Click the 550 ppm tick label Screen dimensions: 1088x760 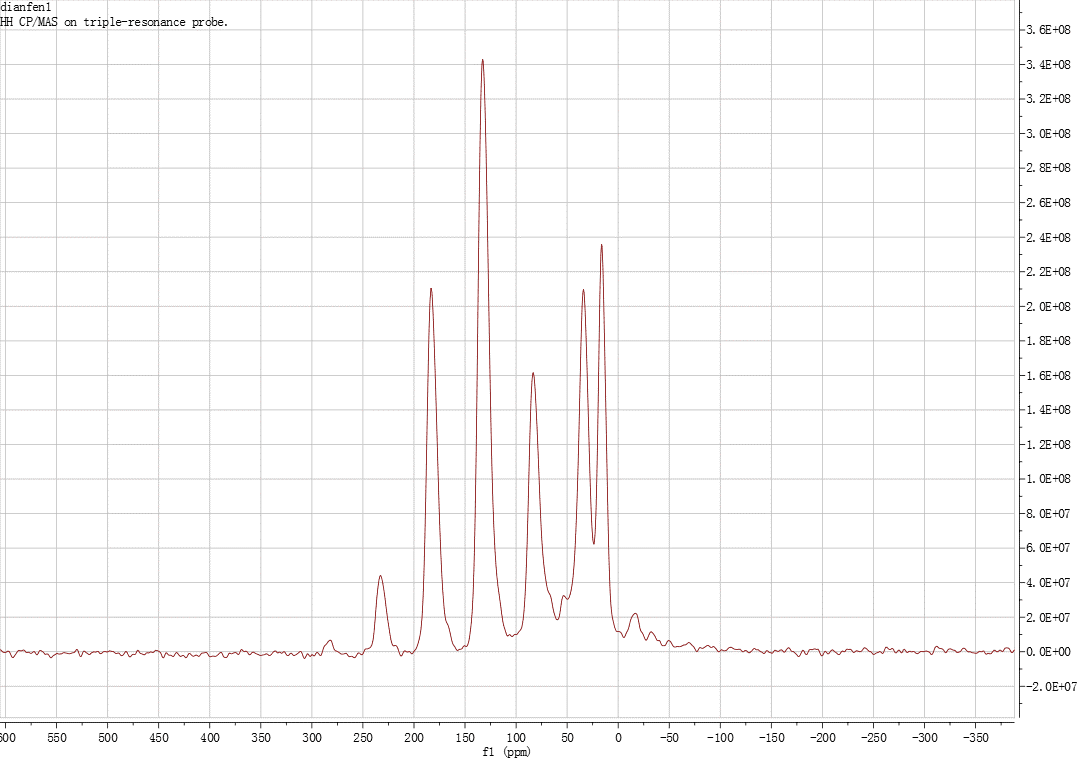click(57, 737)
